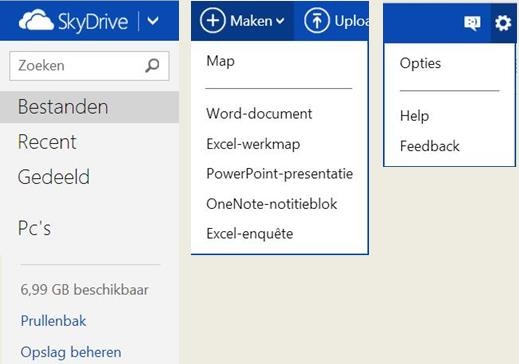Focus the Zoeken search field

click(x=89, y=66)
